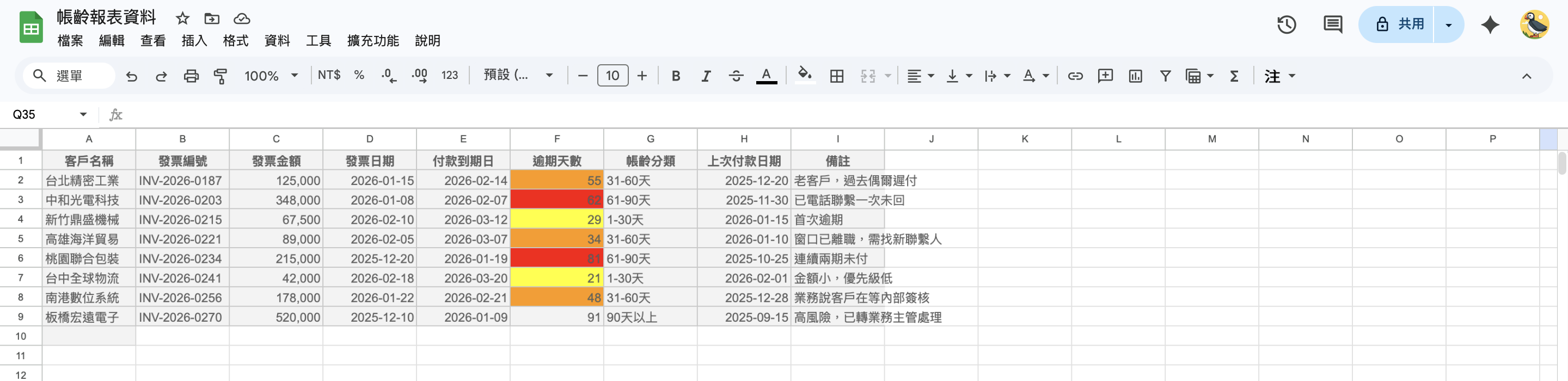Open the 資料 menu

click(x=277, y=41)
